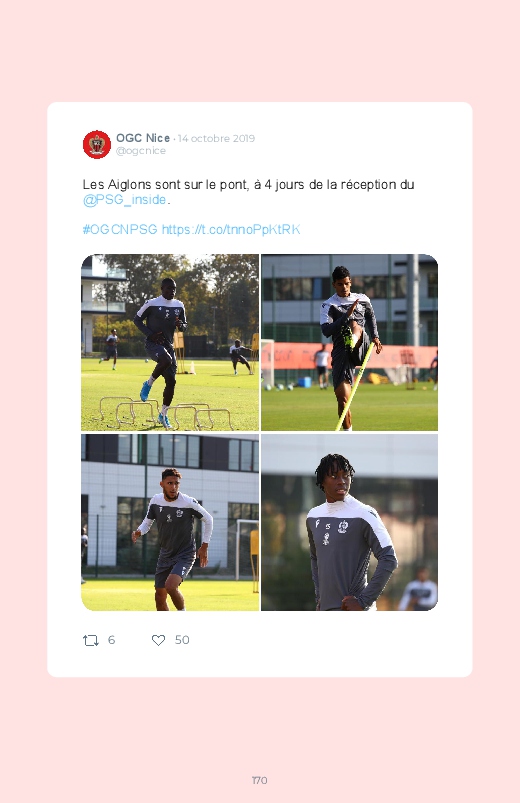Click the yellow pole in top-right photo
Image resolution: width=520 pixels, height=803 pixels.
355,387
